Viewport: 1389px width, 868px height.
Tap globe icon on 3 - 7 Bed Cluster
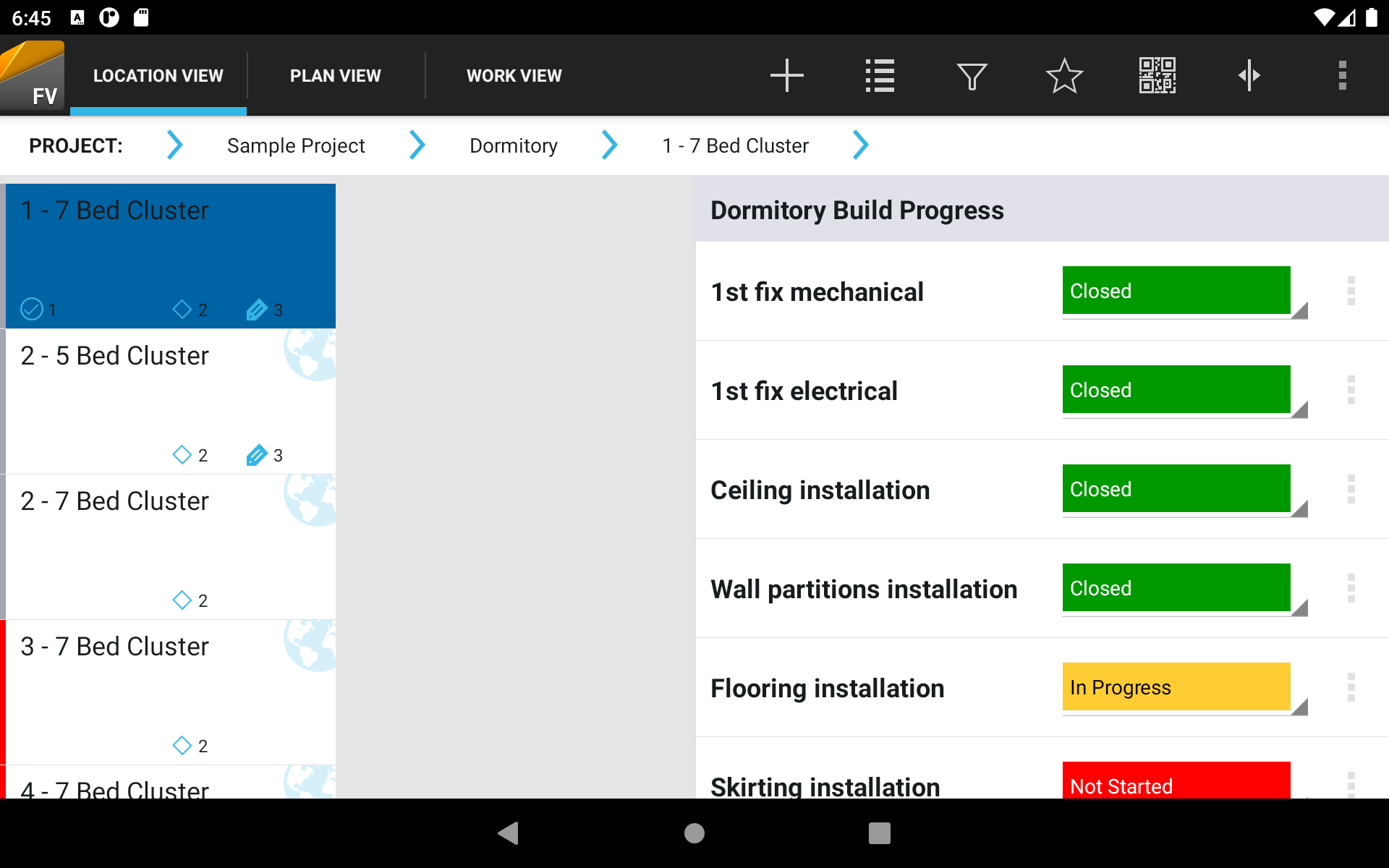point(310,645)
